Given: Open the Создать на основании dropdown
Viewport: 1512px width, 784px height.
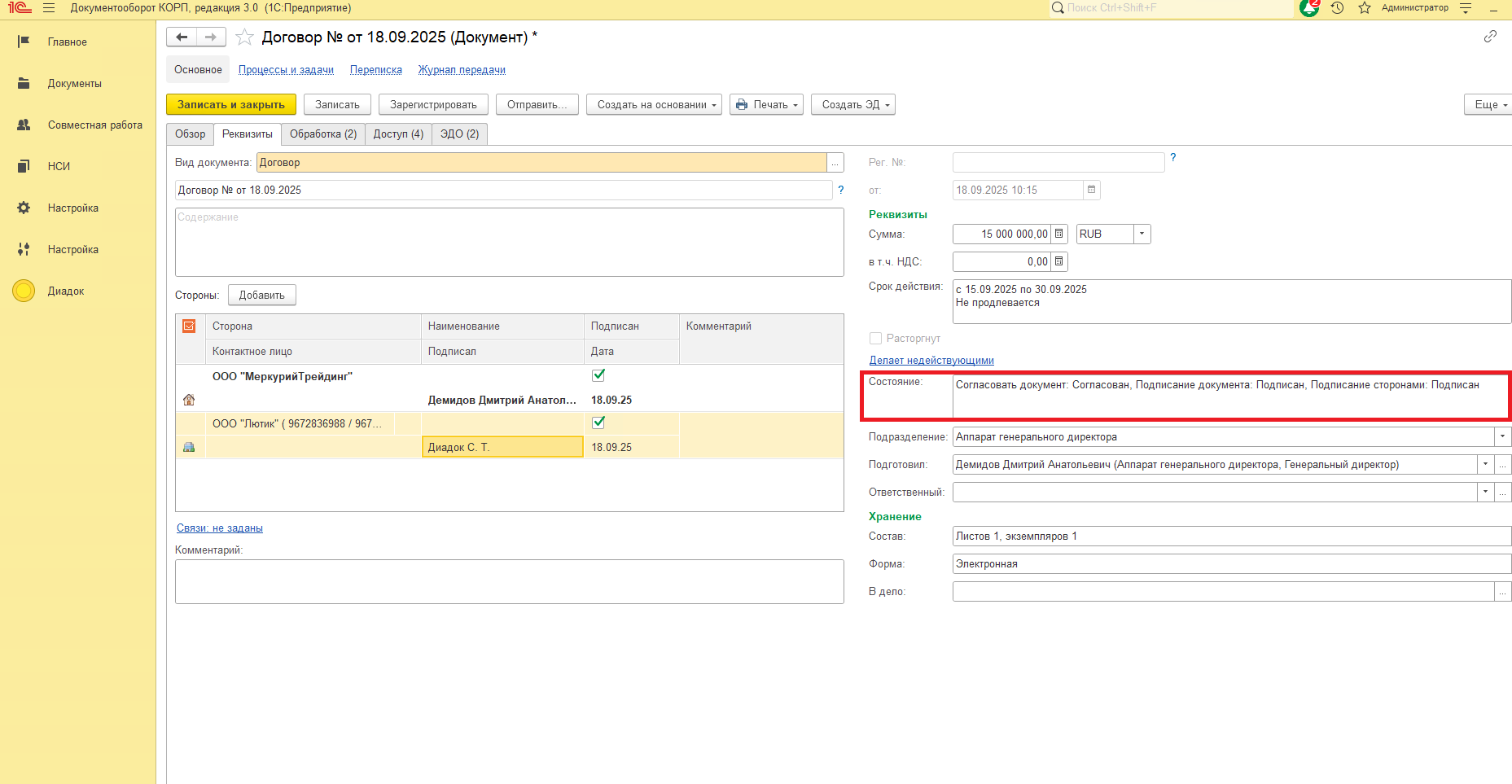Looking at the screenshot, I should pos(653,105).
